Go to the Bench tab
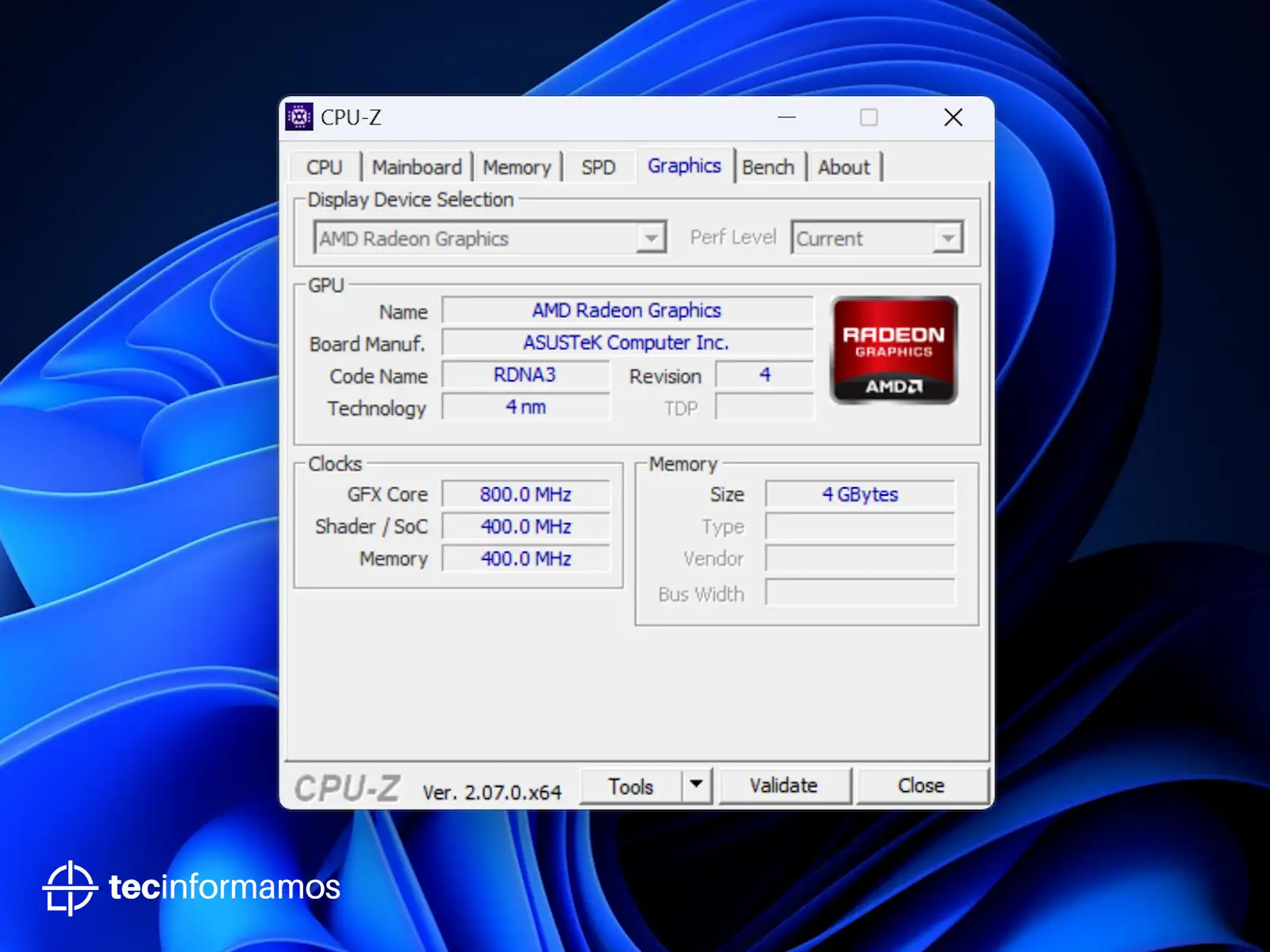Image resolution: width=1270 pixels, height=952 pixels. pos(768,167)
